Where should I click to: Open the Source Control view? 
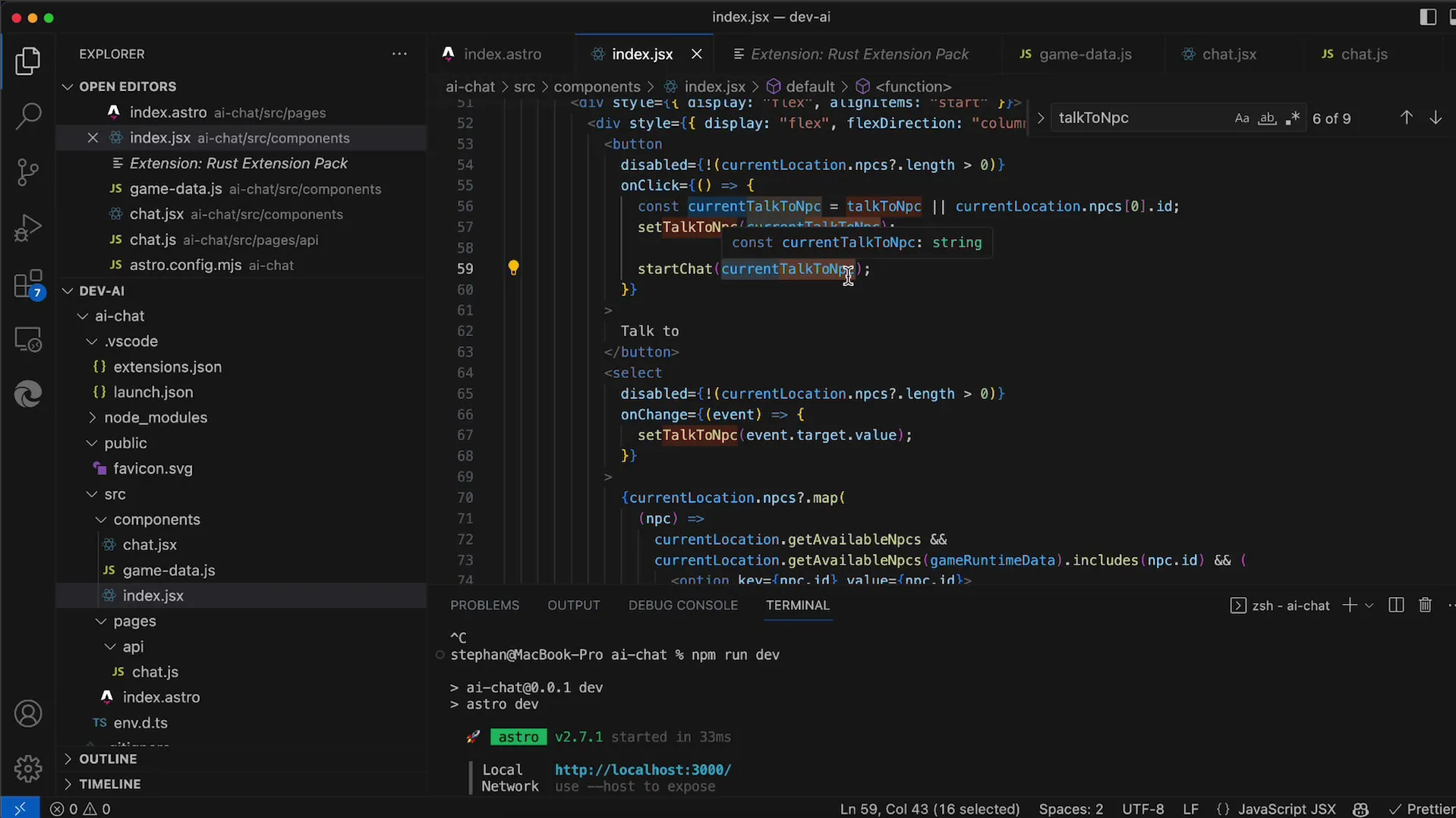pos(28,172)
